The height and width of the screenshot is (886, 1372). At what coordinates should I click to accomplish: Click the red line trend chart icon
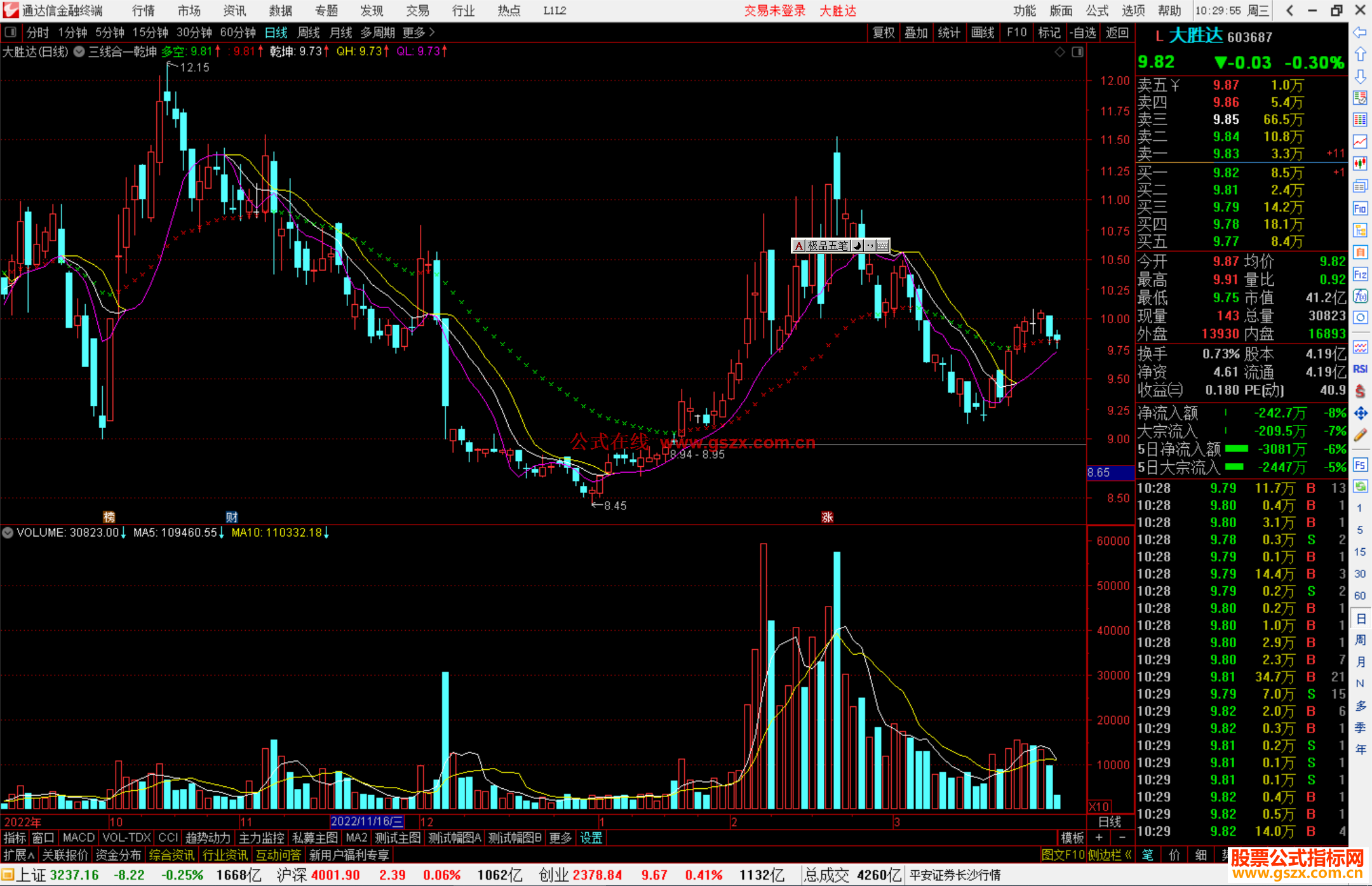[x=1360, y=142]
